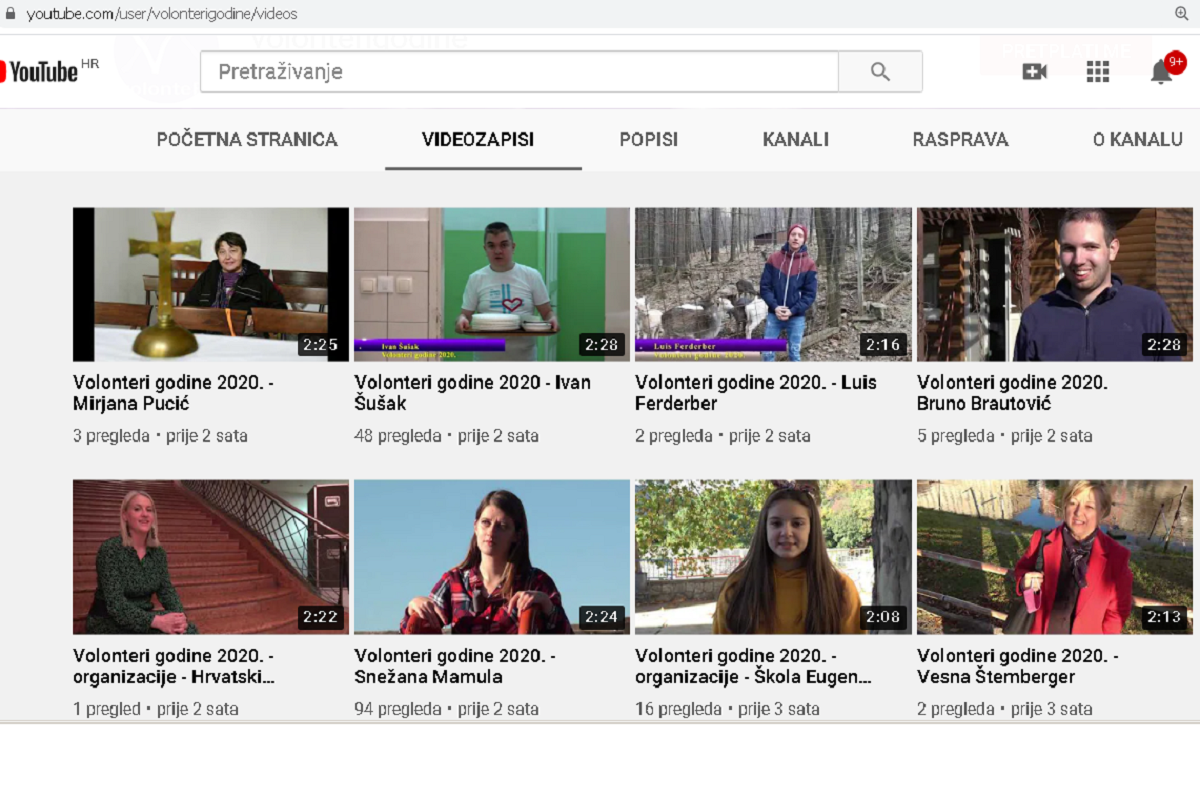Open the Bruno Brautović video title
The height and width of the screenshot is (800, 1200).
[x=1012, y=393]
